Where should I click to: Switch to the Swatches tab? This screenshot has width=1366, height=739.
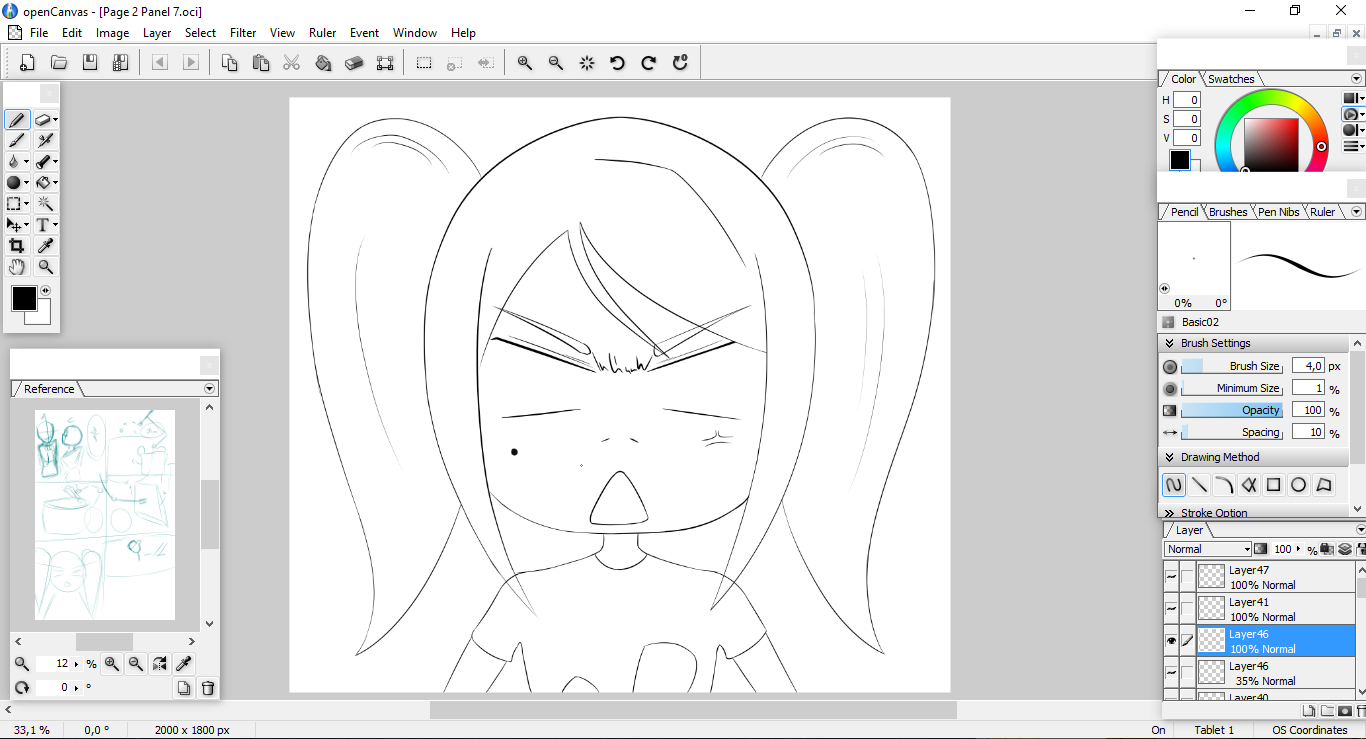[1231, 79]
